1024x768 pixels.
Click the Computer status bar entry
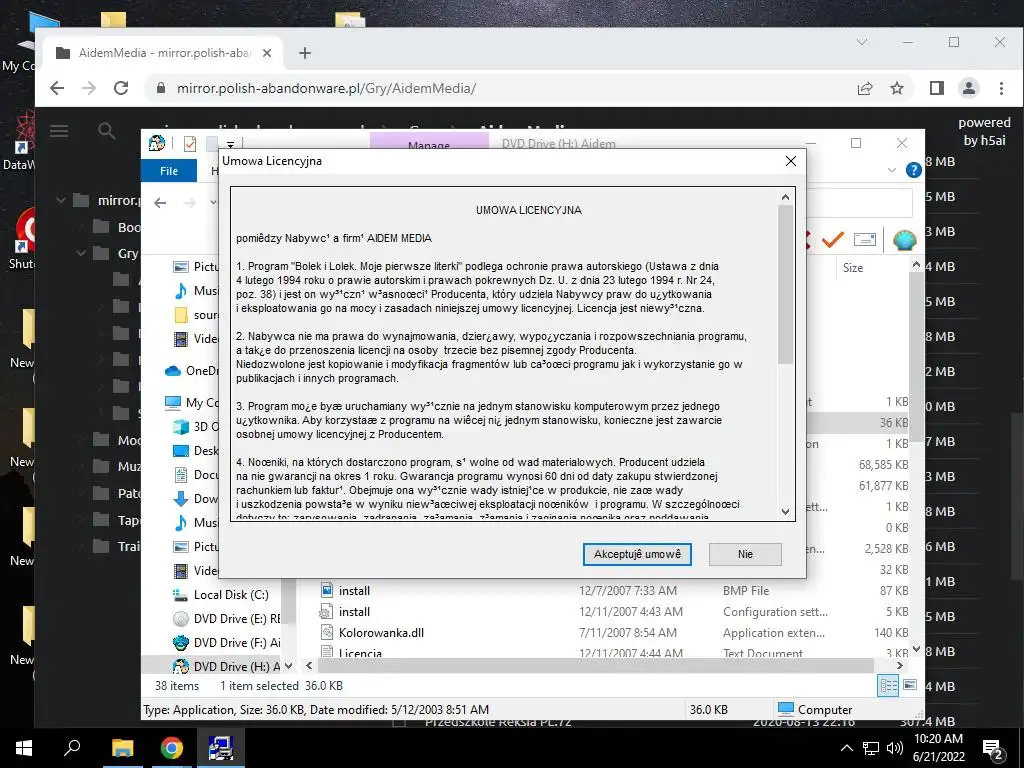[x=815, y=709]
